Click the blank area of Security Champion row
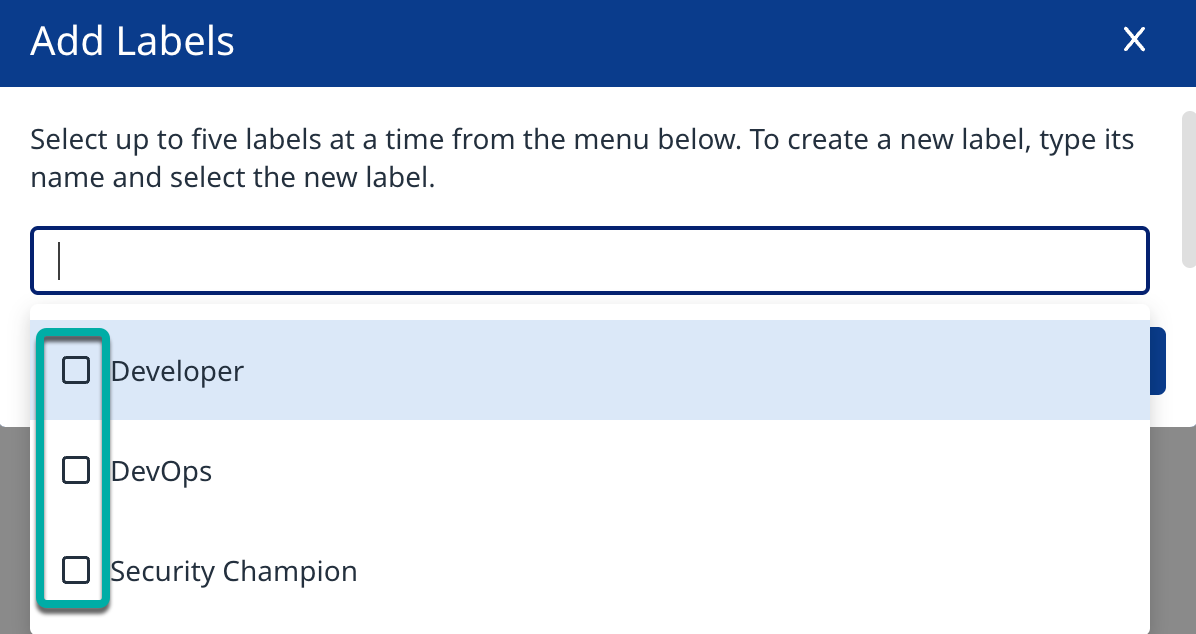Screen dimensions: 1196x634 [x=750, y=571]
